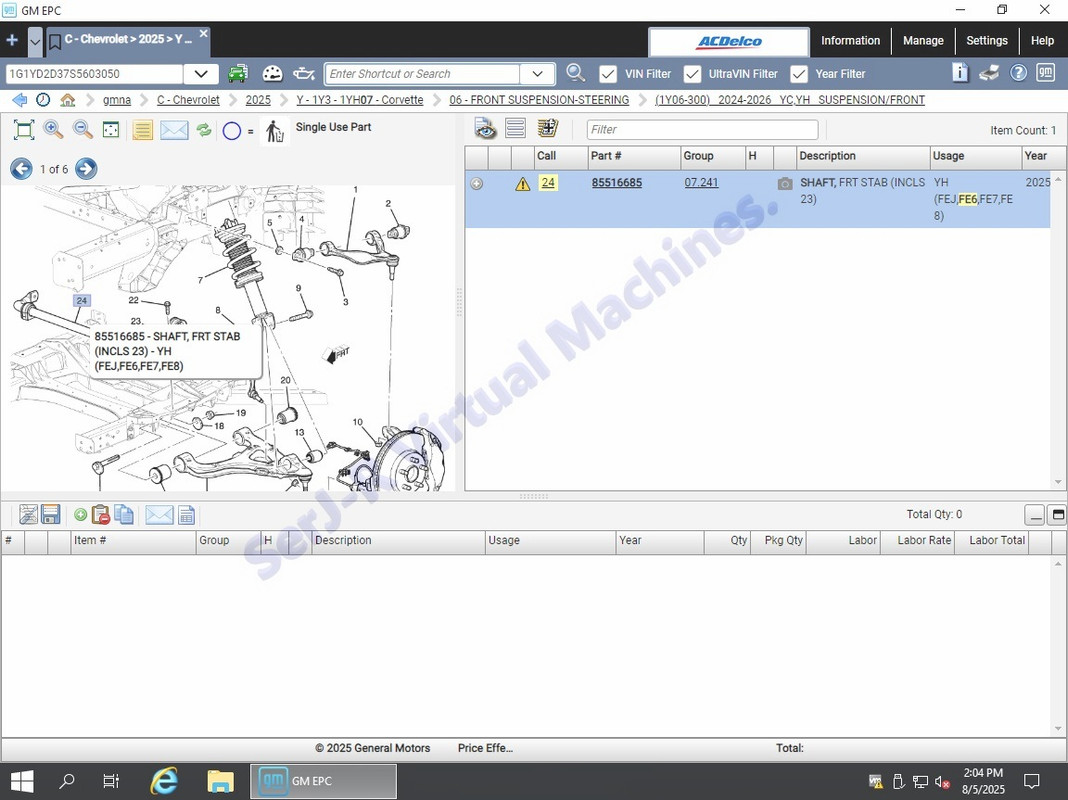Open group 07.241 link
Screen dimensions: 1068x800
(x=701, y=182)
